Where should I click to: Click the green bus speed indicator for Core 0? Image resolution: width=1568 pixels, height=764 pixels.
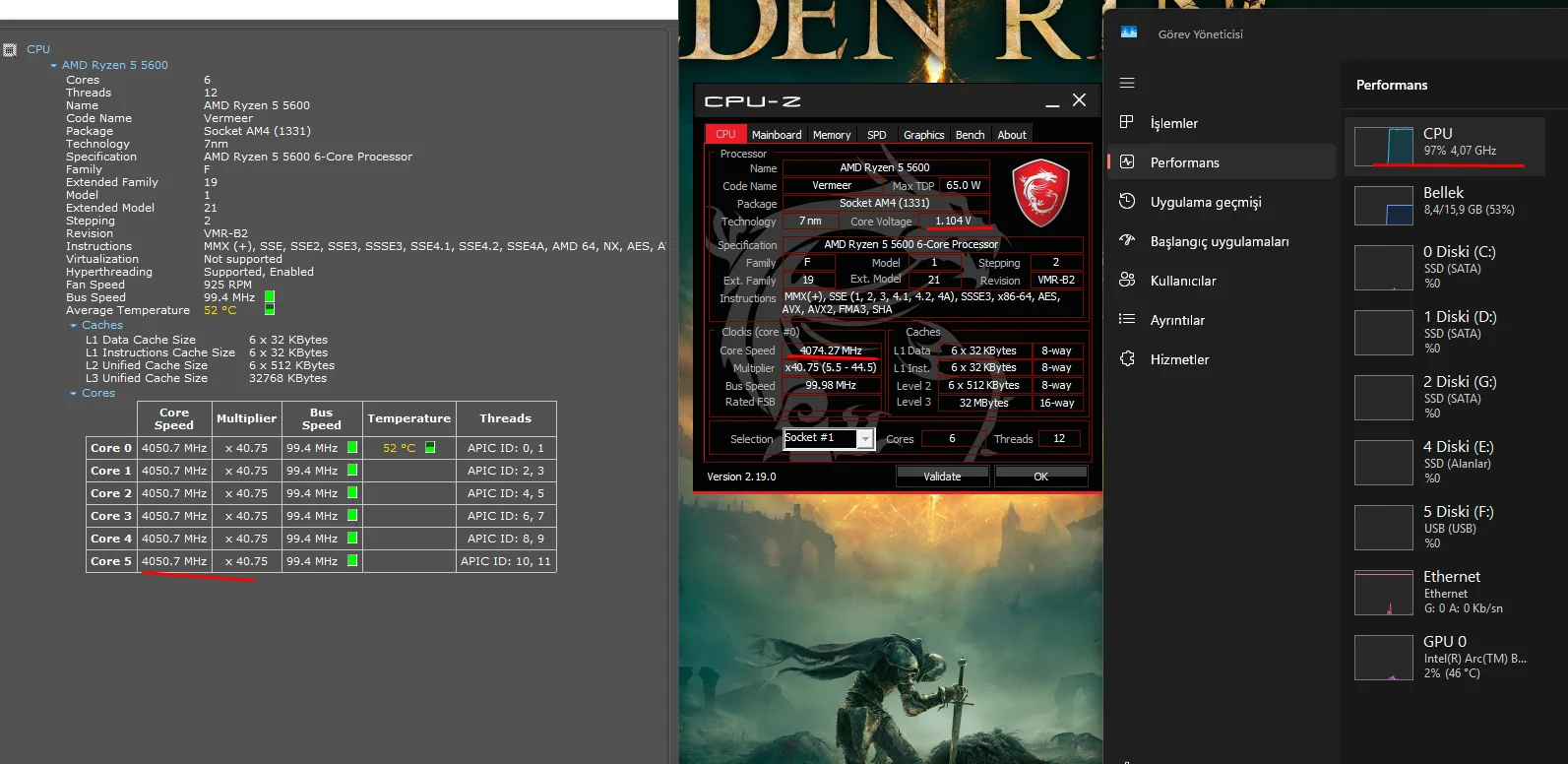pyautogui.click(x=352, y=447)
